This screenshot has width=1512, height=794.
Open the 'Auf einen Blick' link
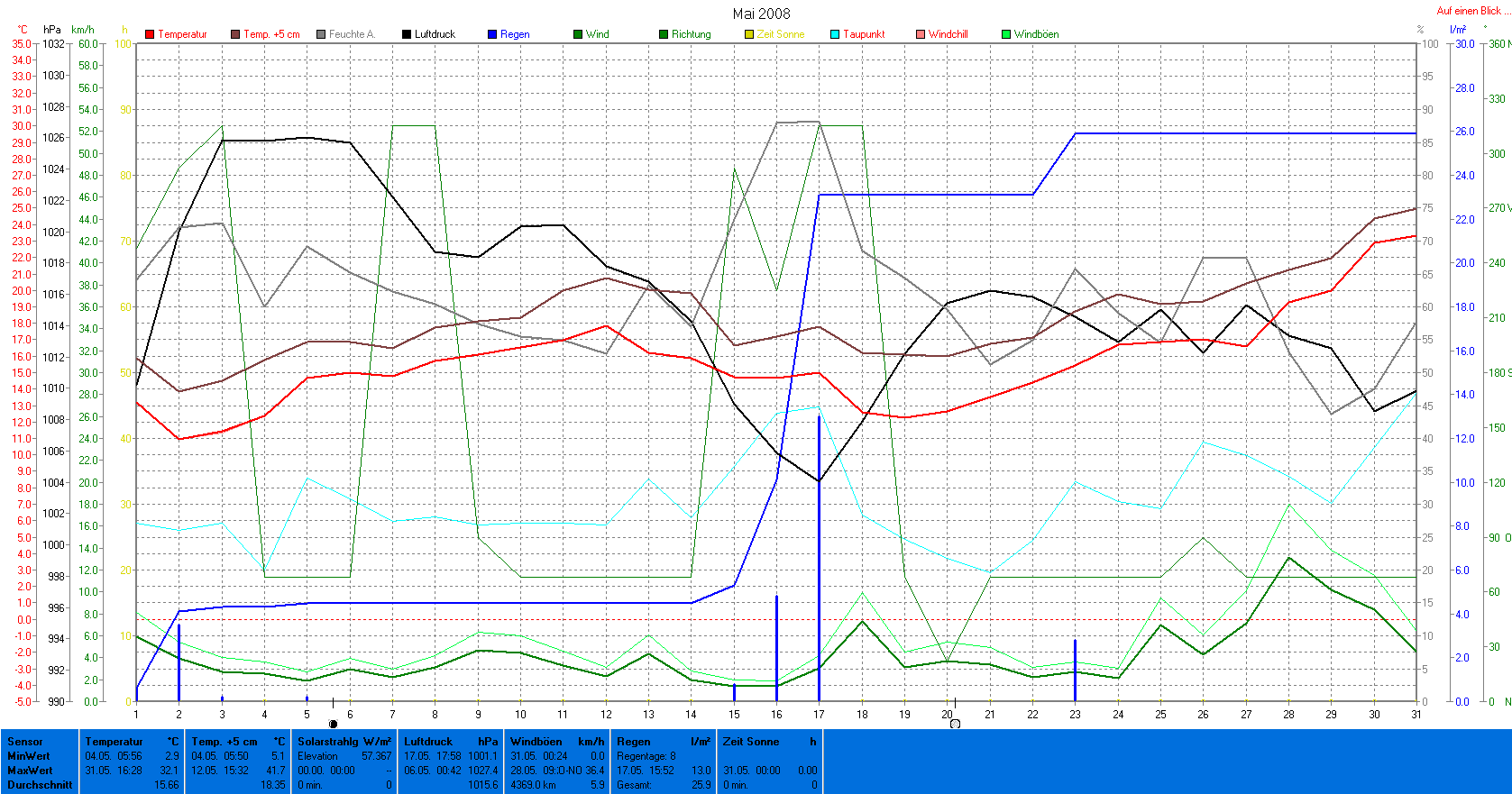click(1469, 11)
